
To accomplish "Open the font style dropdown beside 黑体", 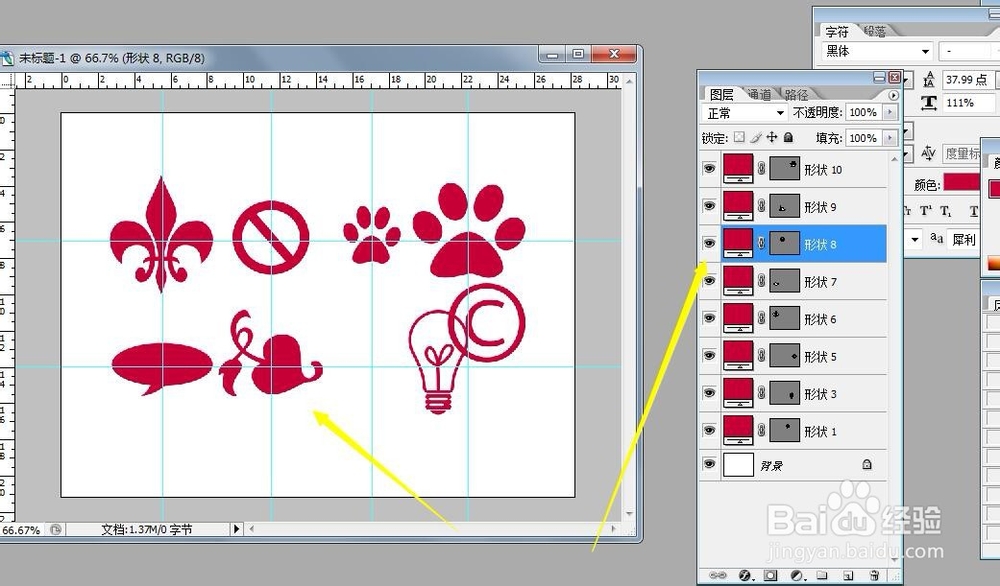I will pos(969,51).
